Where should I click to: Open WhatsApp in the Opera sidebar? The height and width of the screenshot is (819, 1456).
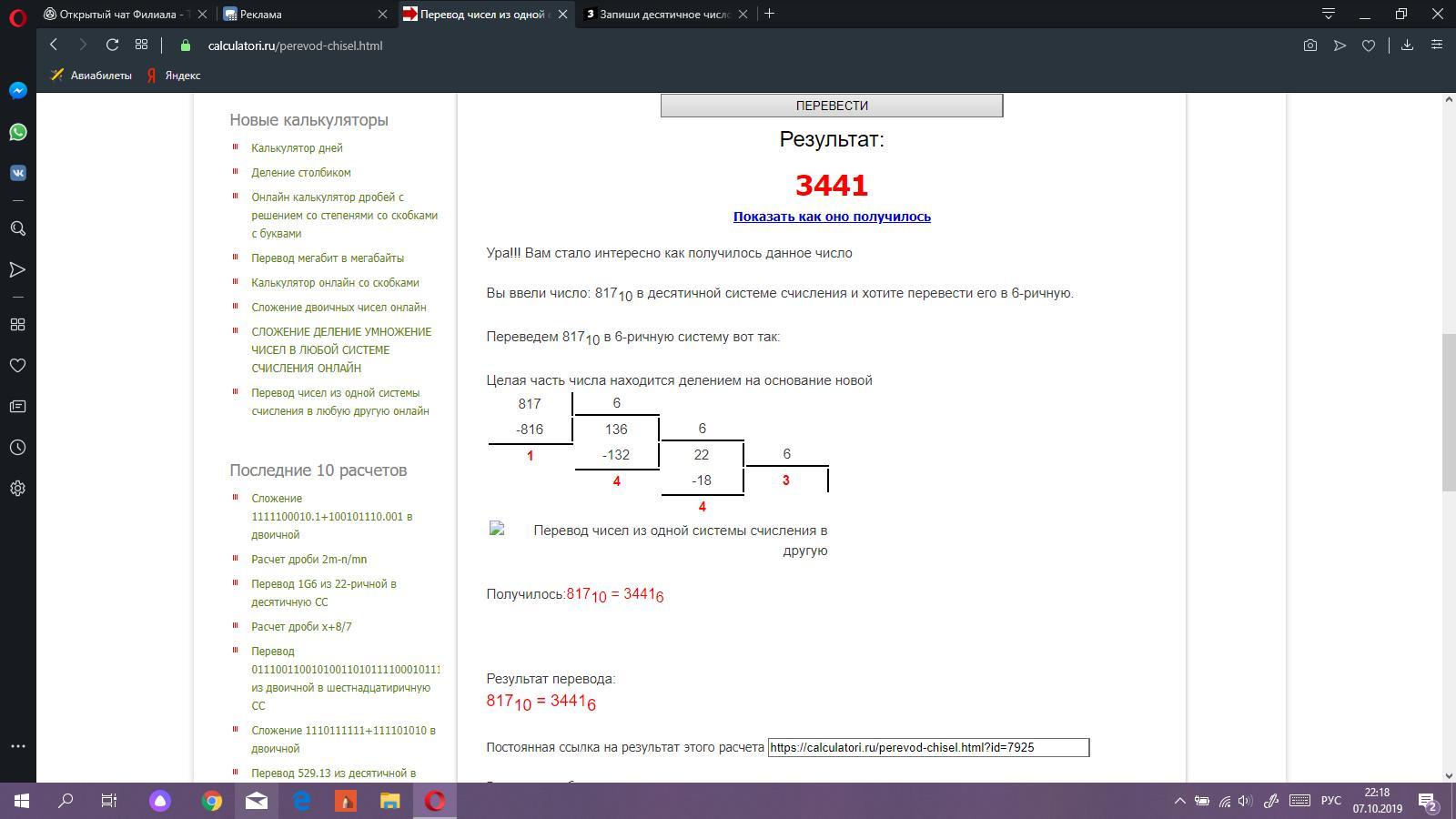[x=17, y=132]
